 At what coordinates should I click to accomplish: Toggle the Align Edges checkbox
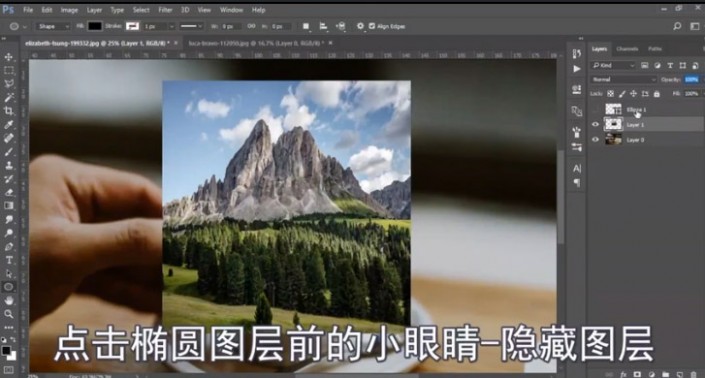372,26
